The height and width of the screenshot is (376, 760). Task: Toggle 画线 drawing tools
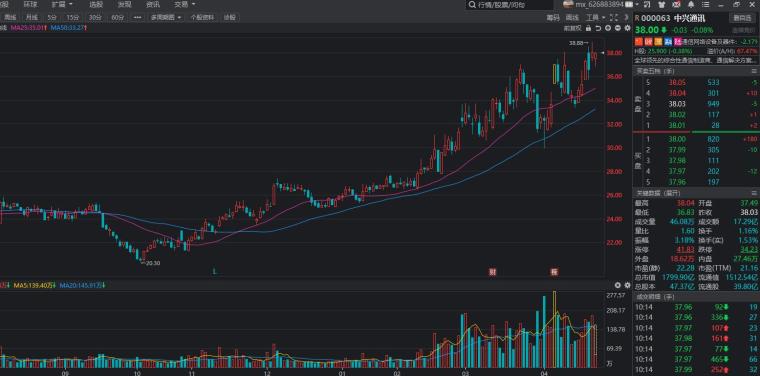click(x=572, y=17)
